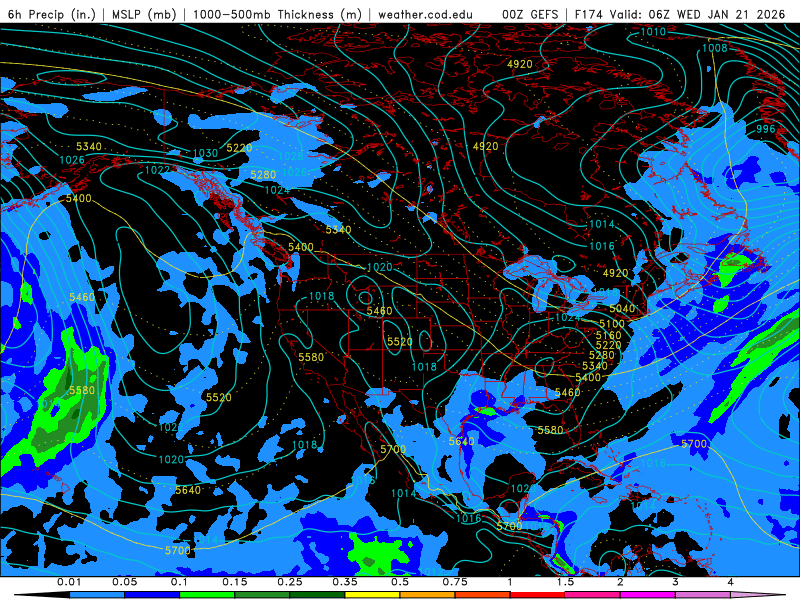Select the bright green 0.1–0.15 legend swatch
The width and height of the screenshot is (800, 600).
coord(207,595)
